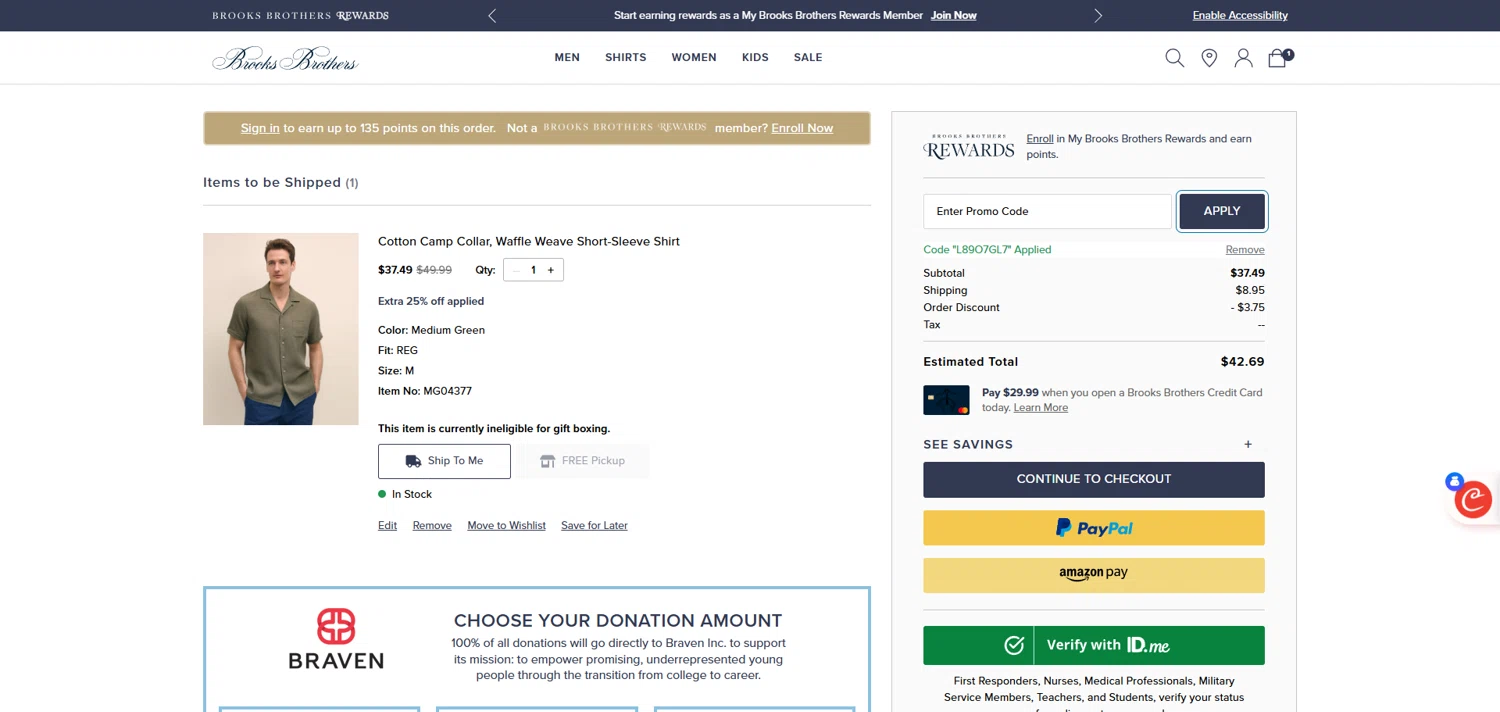Open the shopping bag icon
Screen dimensions: 1500x712
click(1280, 58)
